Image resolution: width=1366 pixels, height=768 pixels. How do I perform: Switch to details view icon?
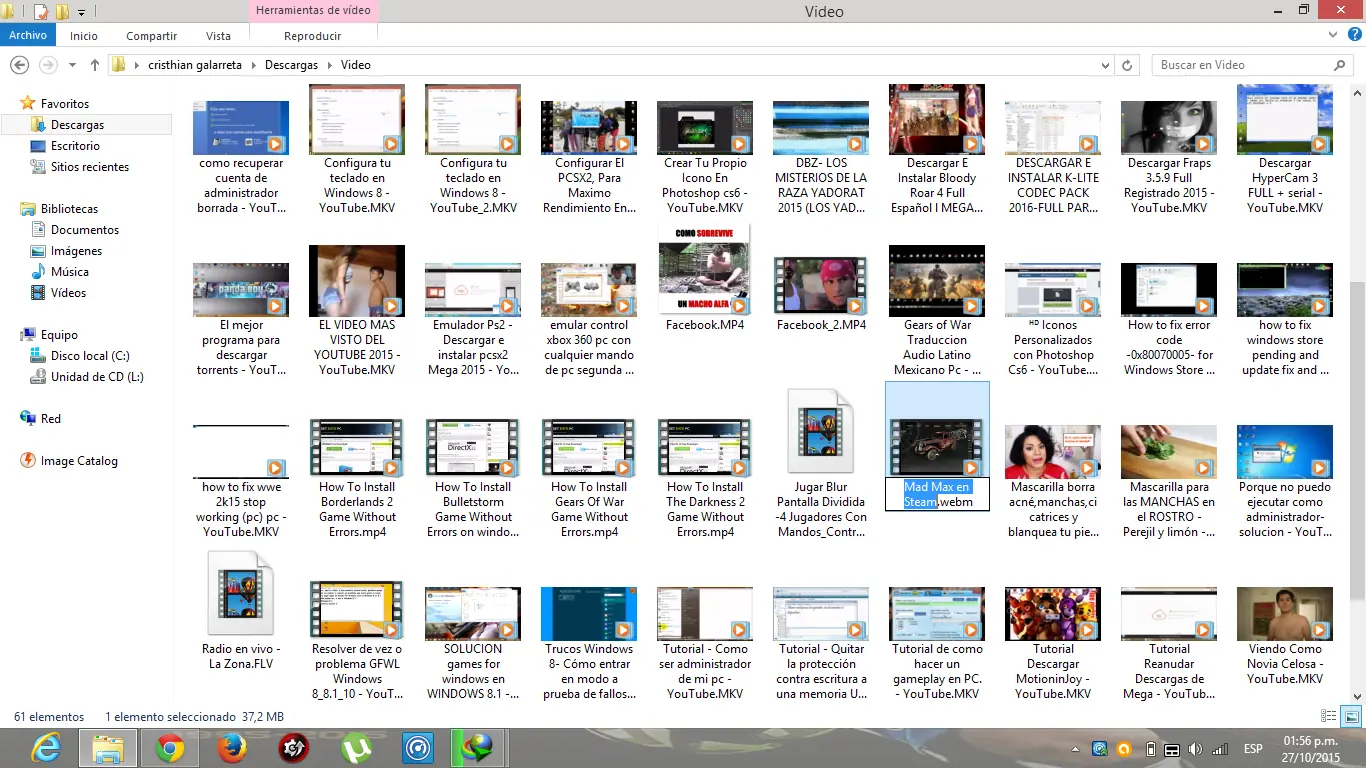(1329, 716)
